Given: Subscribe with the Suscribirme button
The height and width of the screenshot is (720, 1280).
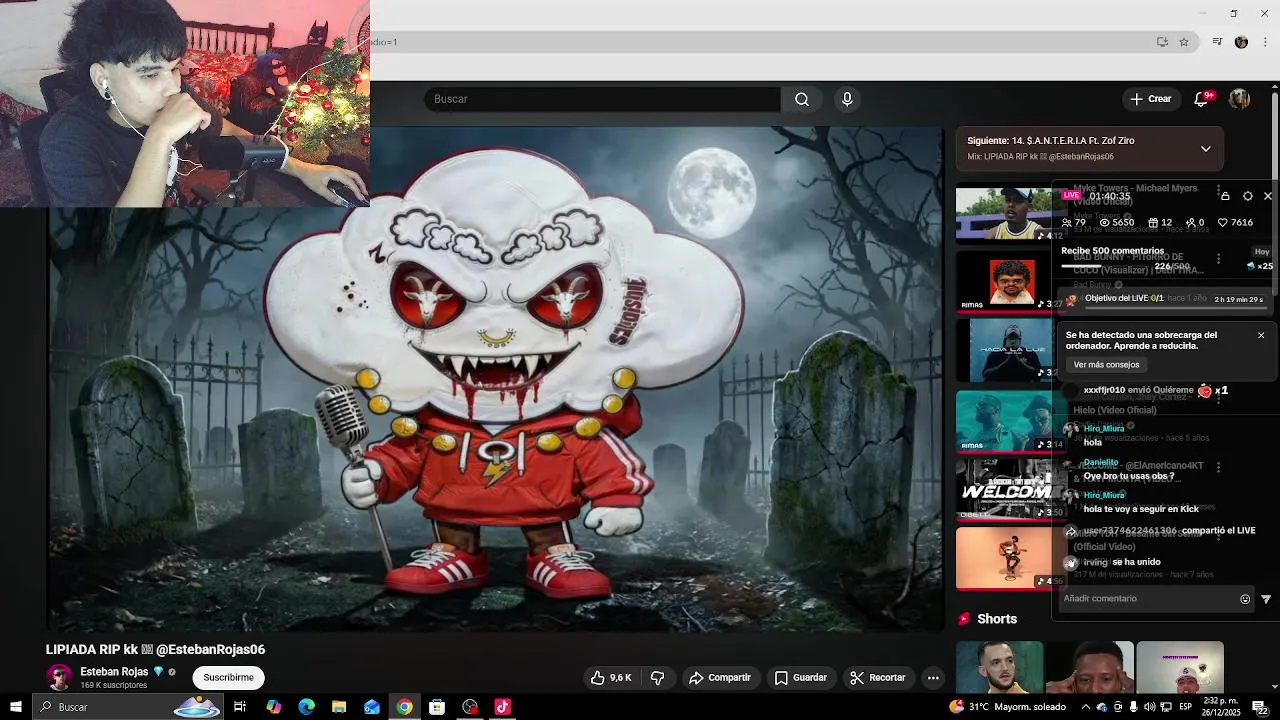Looking at the screenshot, I should 228,678.
